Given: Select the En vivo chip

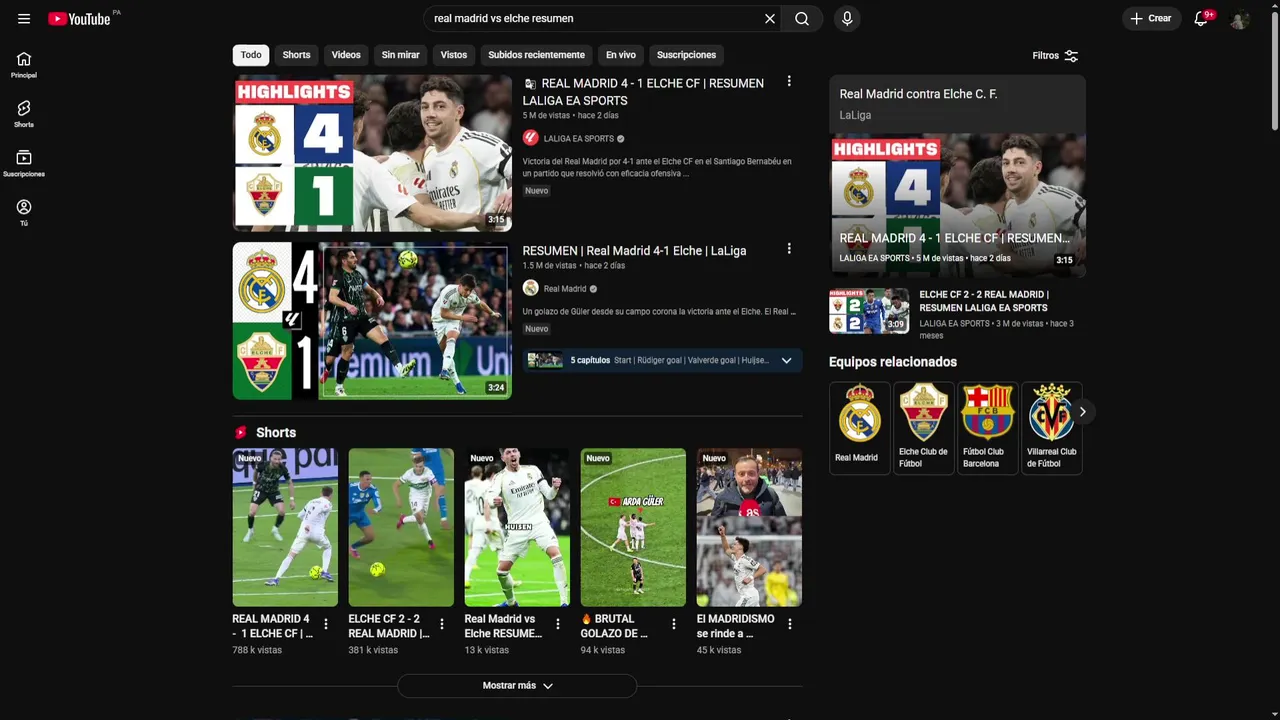Looking at the screenshot, I should click(620, 55).
